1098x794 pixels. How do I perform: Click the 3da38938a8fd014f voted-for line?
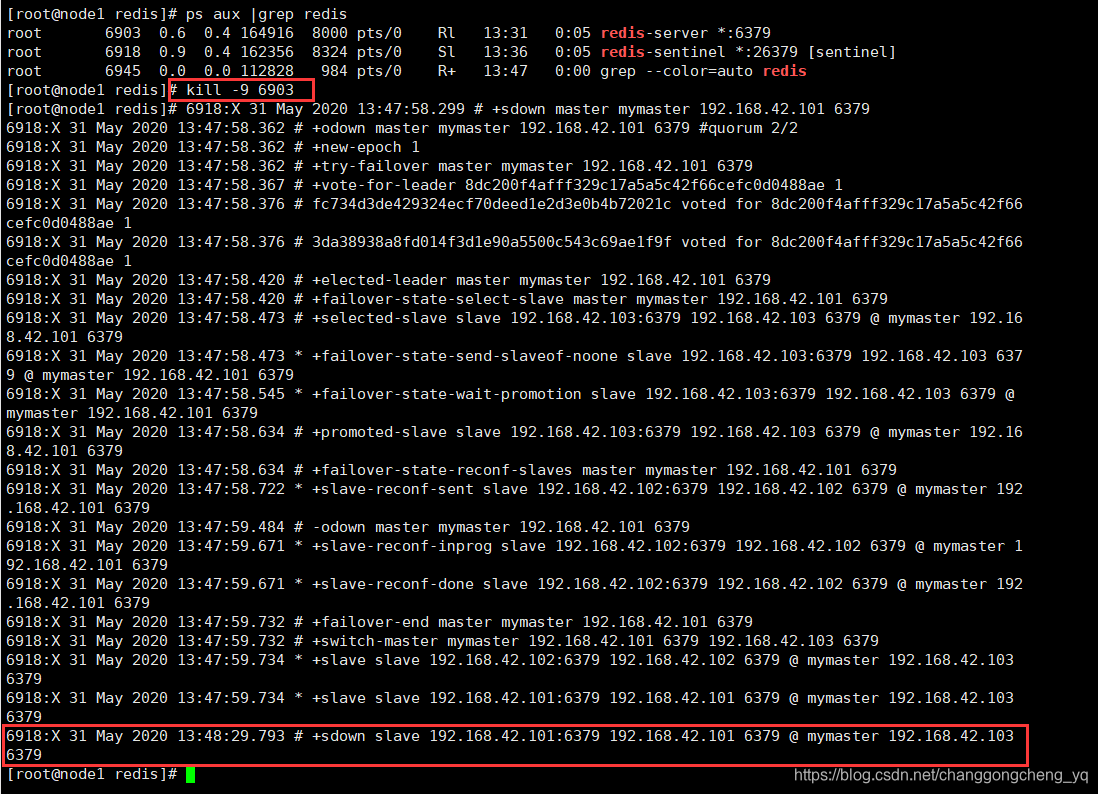[x=515, y=251]
